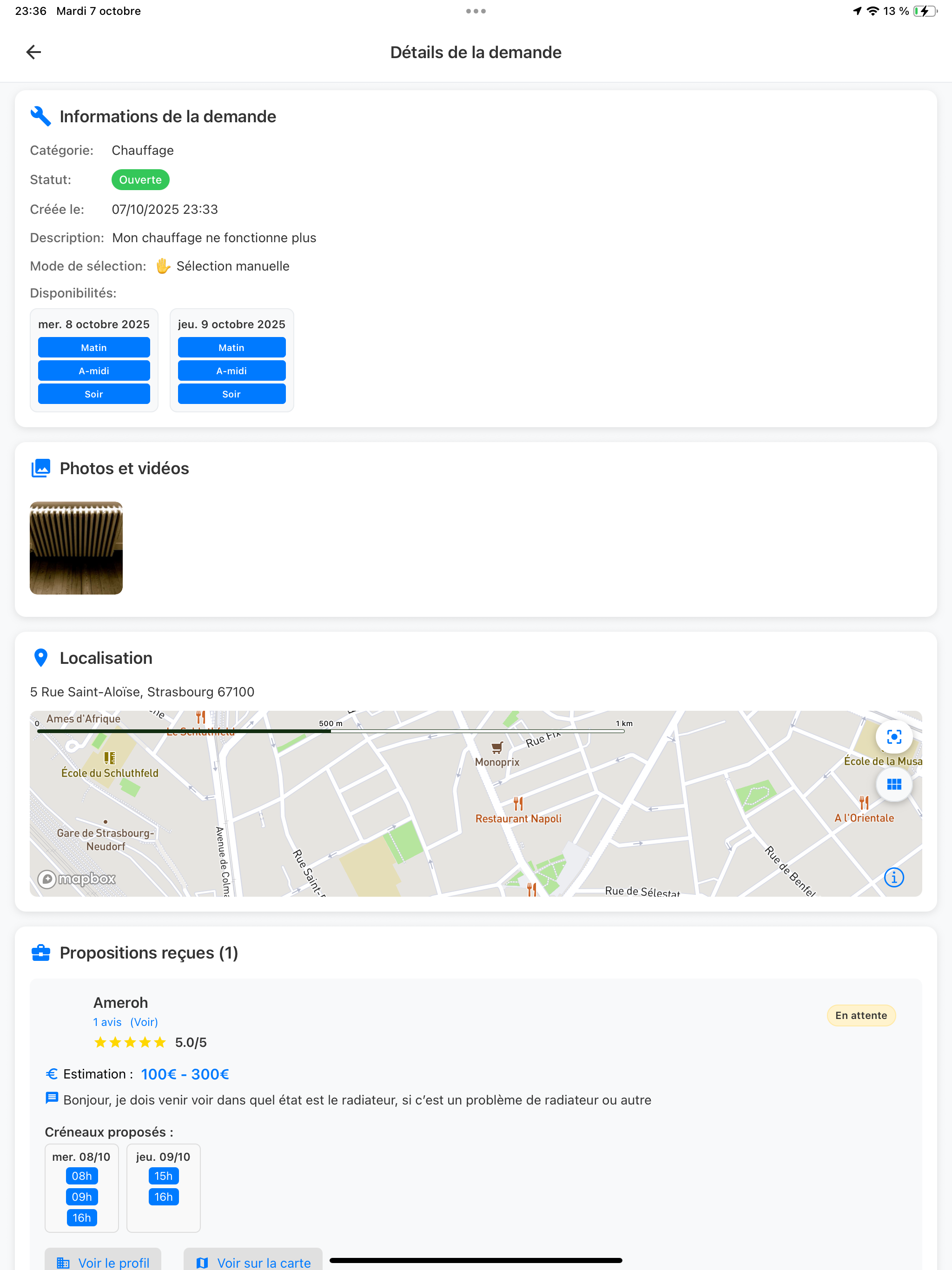Tap the raised hand selection icon
952x1270 pixels.
coord(163,266)
